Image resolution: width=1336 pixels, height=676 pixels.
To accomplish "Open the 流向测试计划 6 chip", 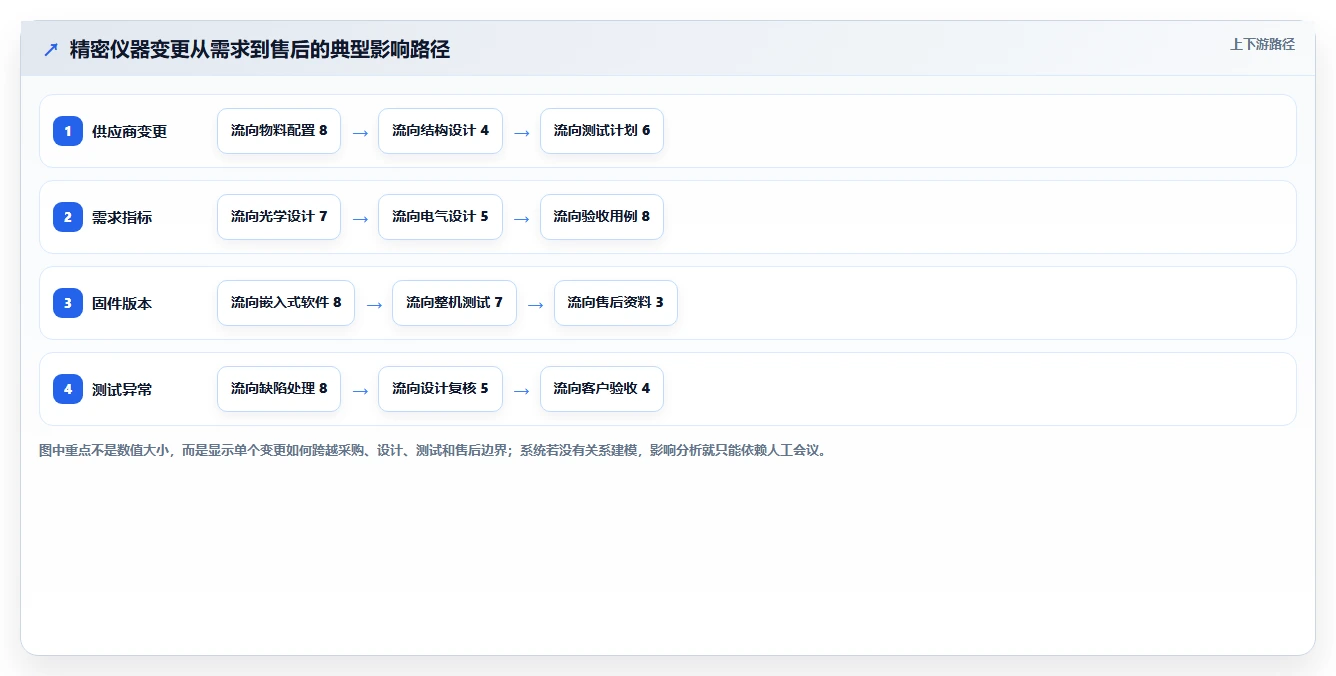I will (602, 131).
